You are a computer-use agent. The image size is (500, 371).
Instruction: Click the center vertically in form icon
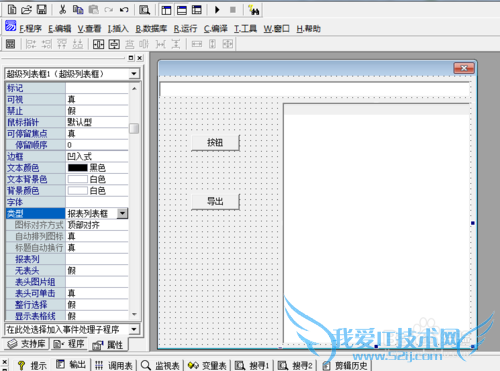pyautogui.click(x=114, y=44)
